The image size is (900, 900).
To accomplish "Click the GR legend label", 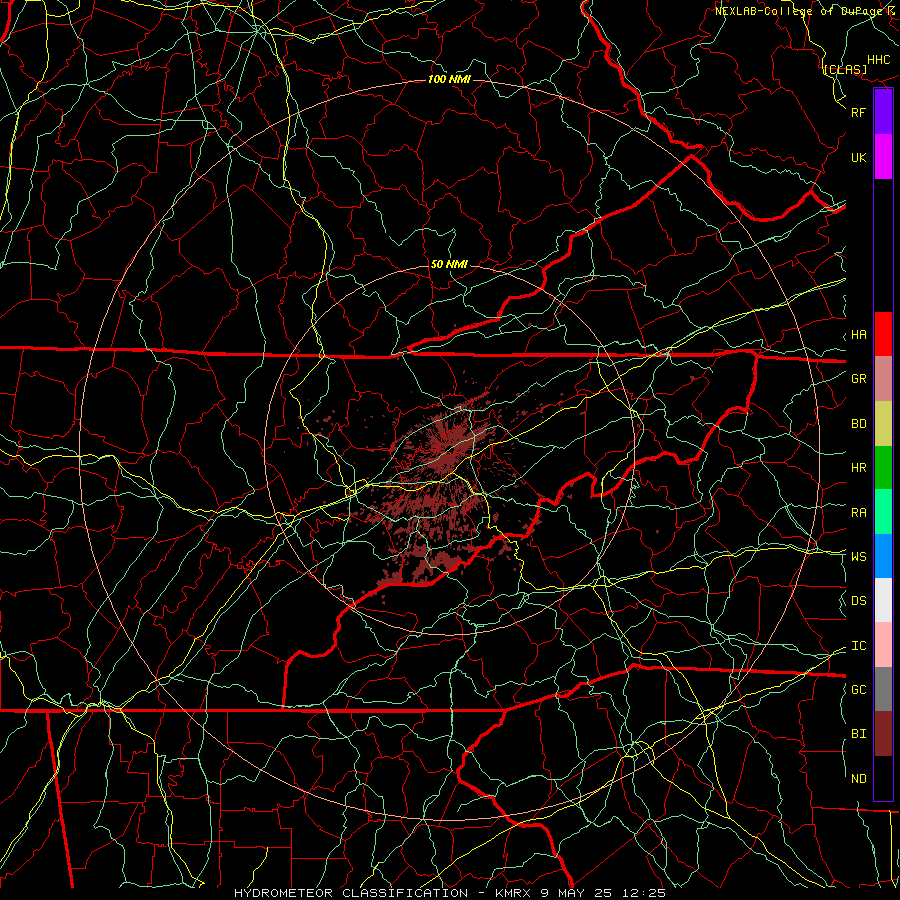I will pyautogui.click(x=858, y=379).
